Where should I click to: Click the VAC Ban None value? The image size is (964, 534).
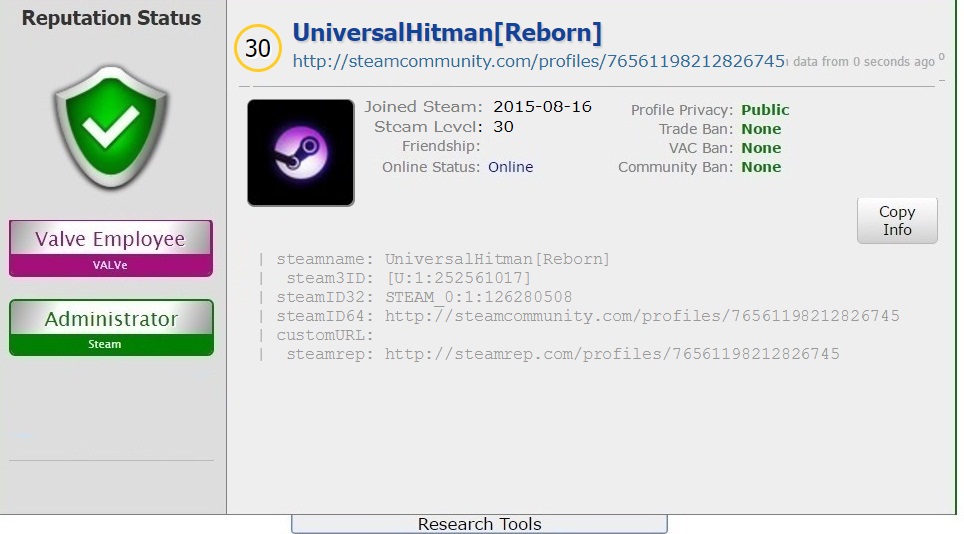761,148
